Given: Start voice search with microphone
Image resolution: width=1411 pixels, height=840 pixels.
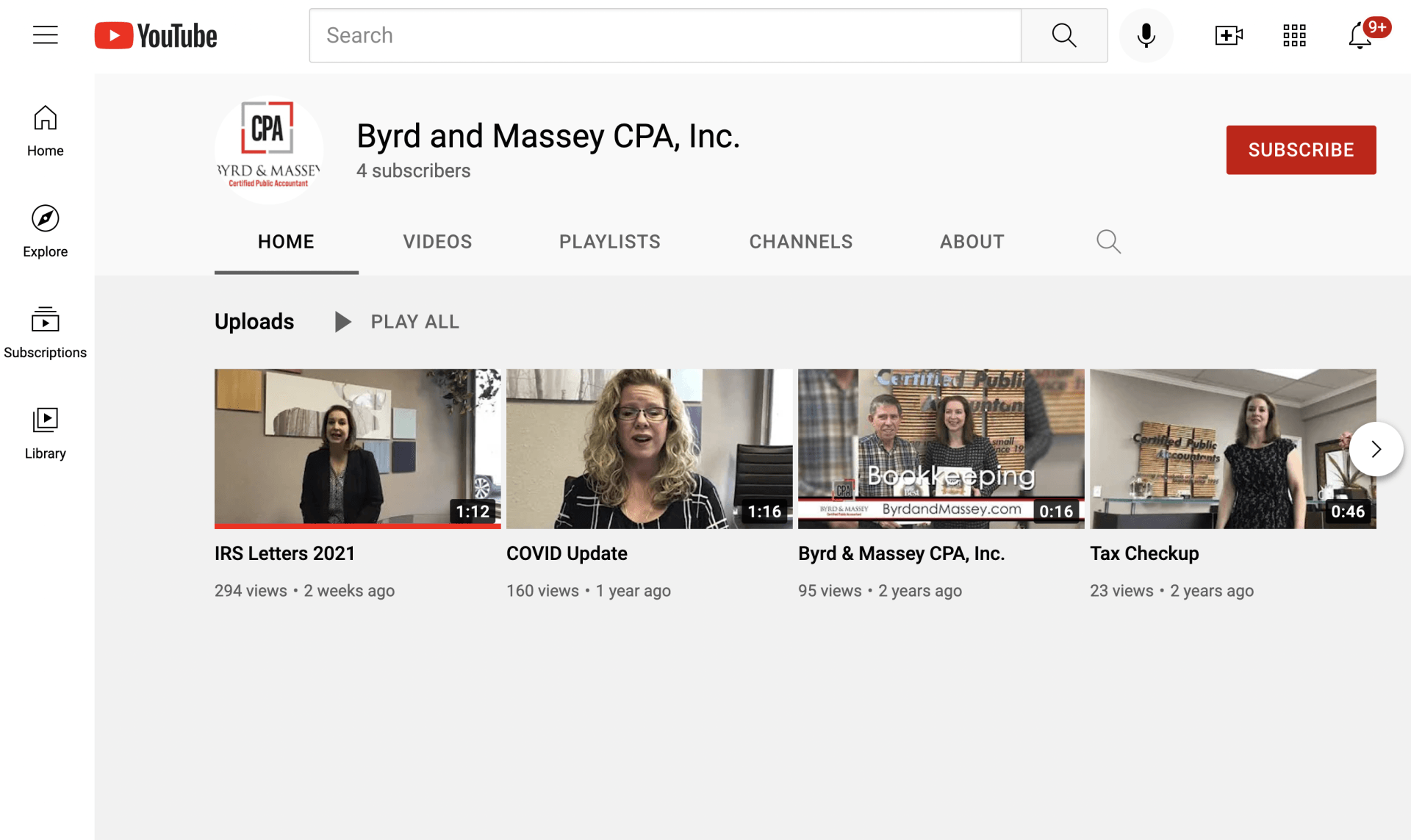Looking at the screenshot, I should tap(1146, 35).
